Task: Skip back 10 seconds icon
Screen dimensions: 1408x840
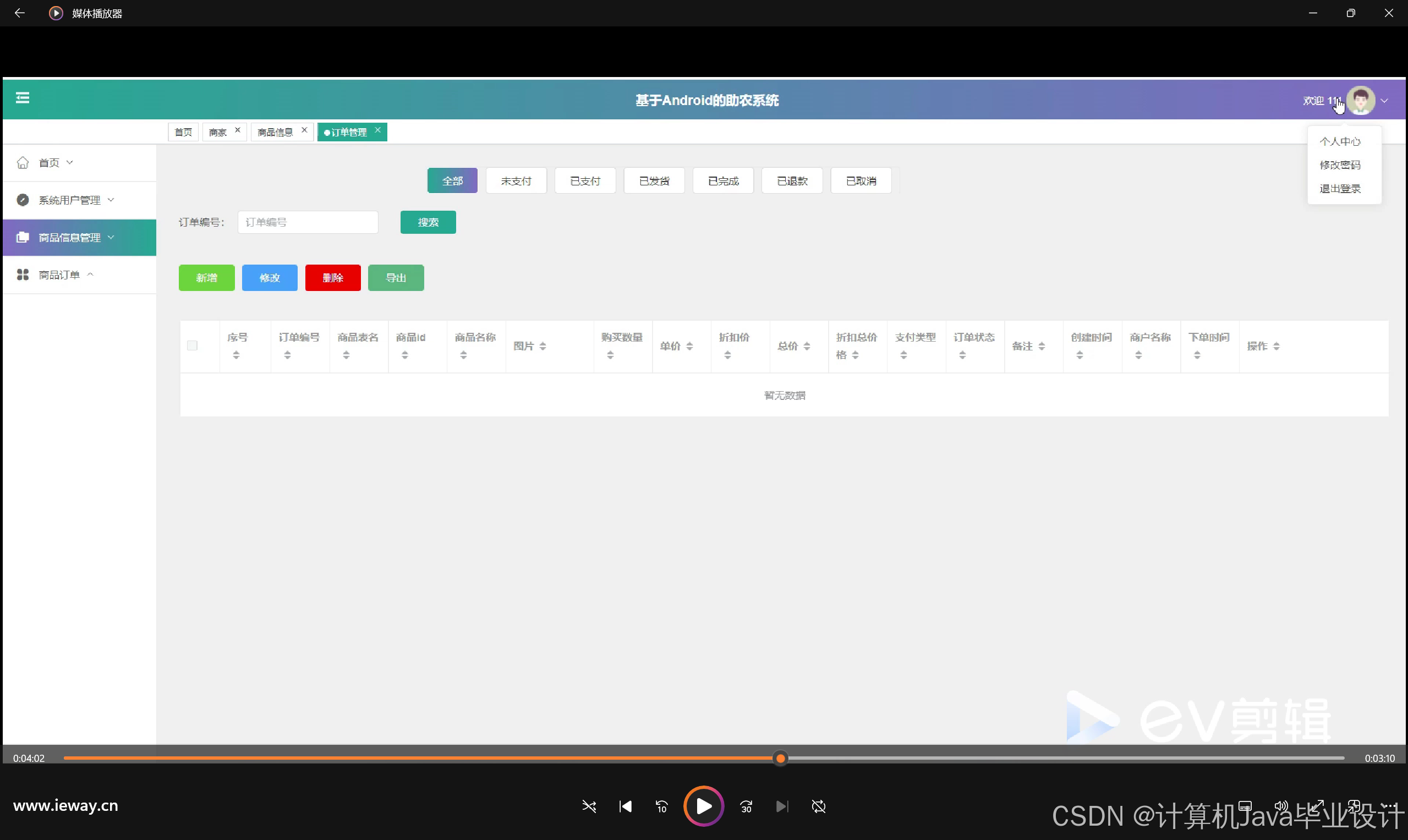Action: click(661, 806)
